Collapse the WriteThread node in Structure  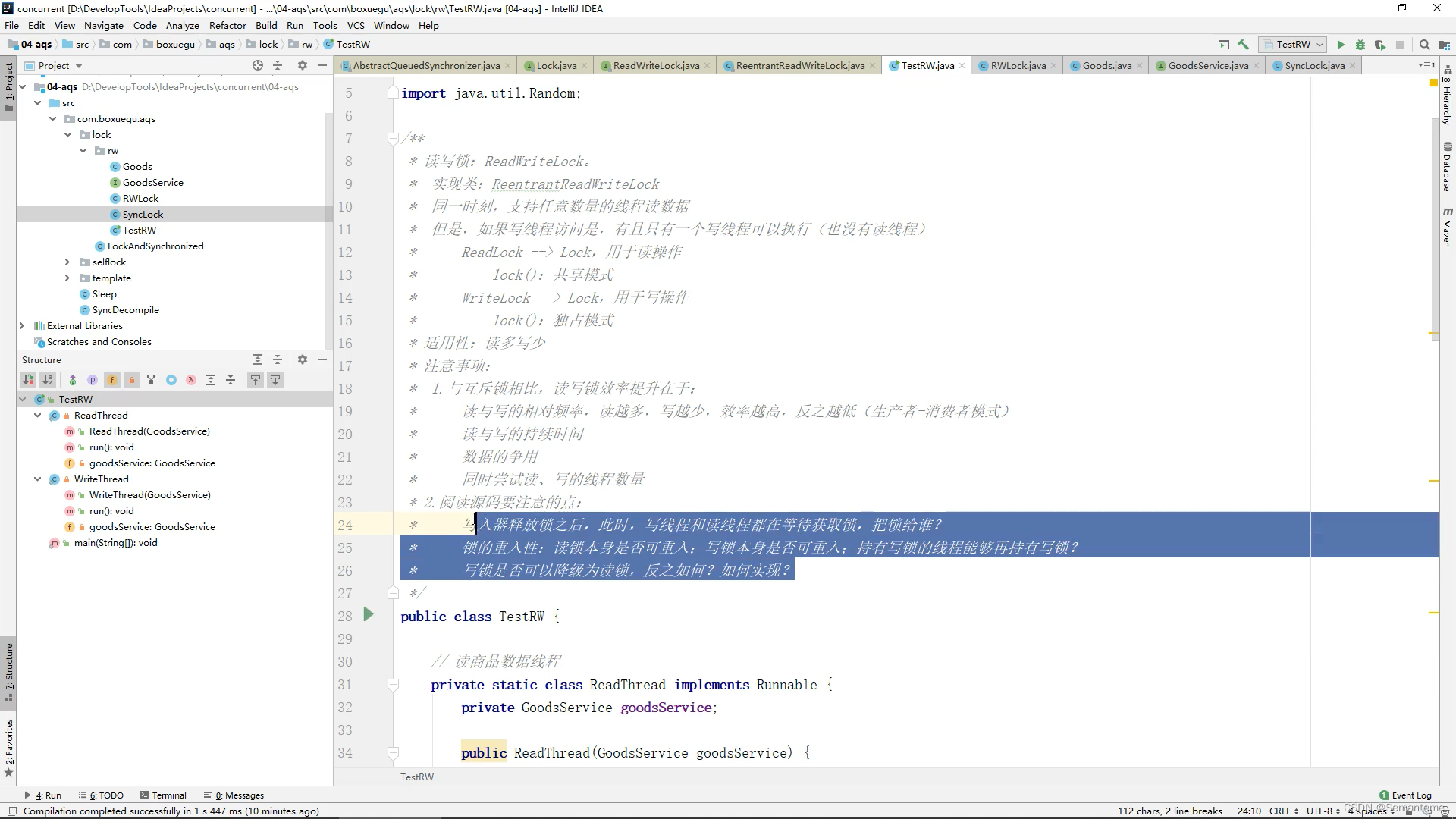37,479
